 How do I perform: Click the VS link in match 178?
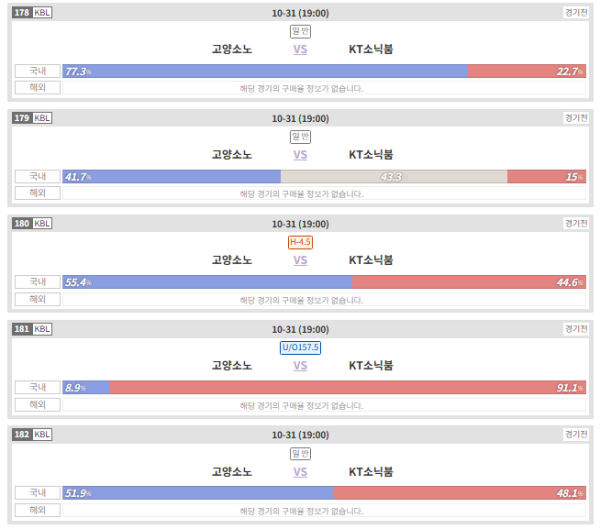click(x=300, y=49)
